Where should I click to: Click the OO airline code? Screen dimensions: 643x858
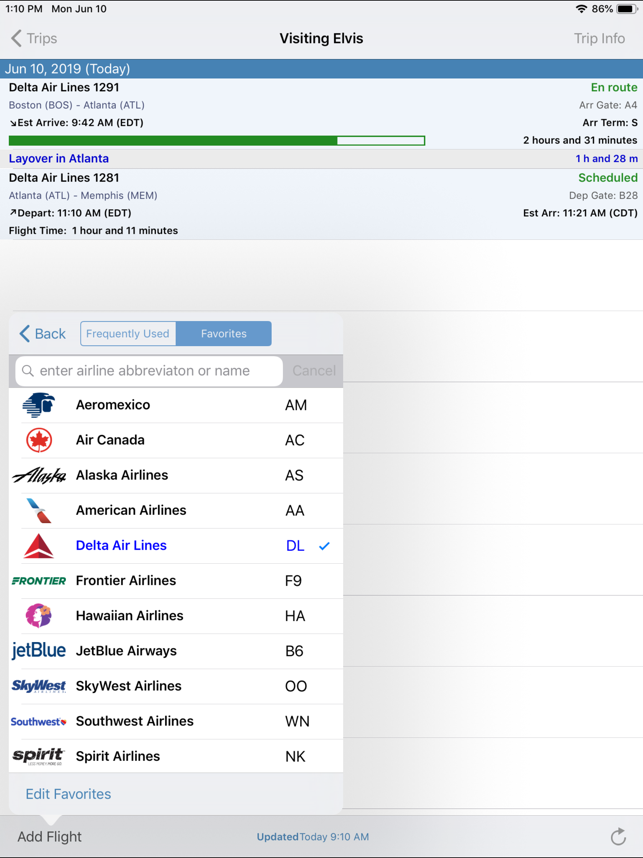296,686
